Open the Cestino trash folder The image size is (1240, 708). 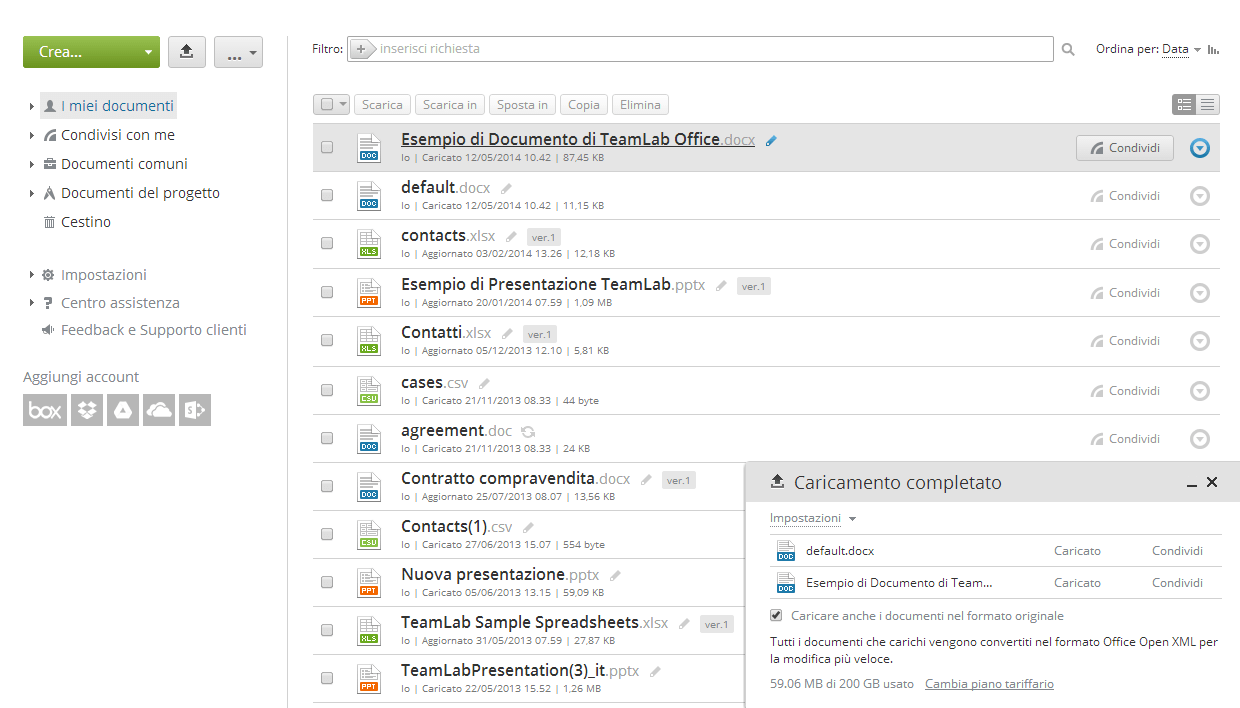pyautogui.click(x=86, y=222)
